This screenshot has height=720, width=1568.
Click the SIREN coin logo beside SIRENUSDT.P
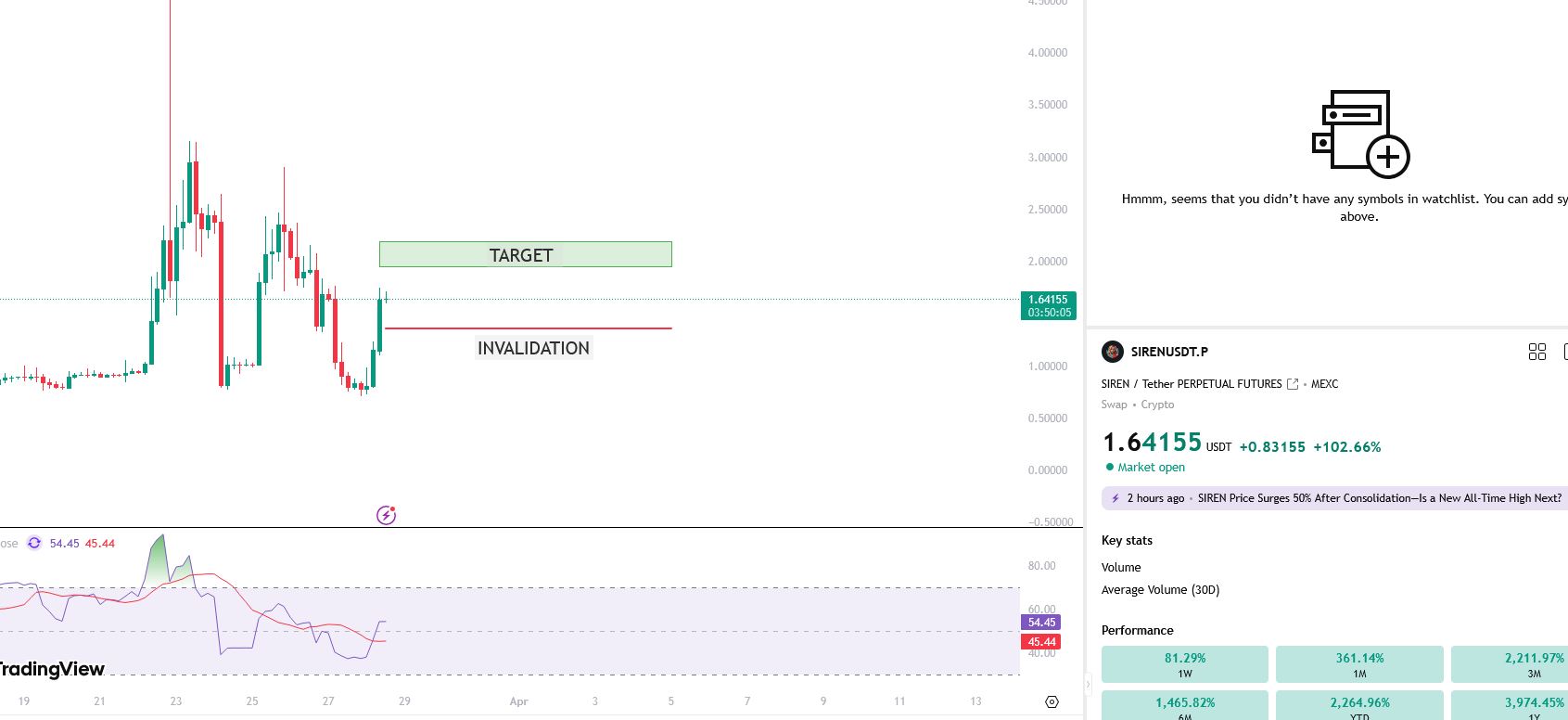point(1113,352)
